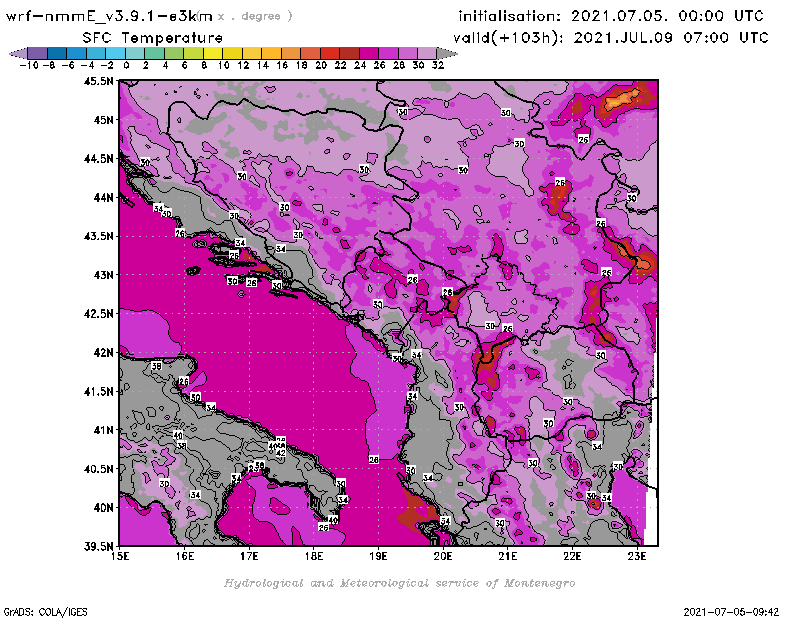
Task: Click the '16' tick label under the legend
Action: point(282,65)
